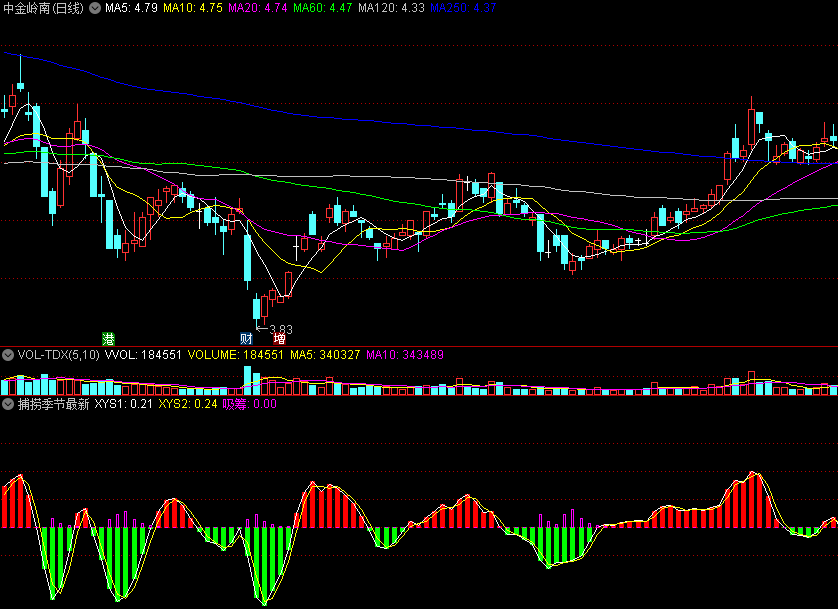This screenshot has width=838, height=609.
Task: Click the 3.83 lowest price label
Action: (x=281, y=330)
